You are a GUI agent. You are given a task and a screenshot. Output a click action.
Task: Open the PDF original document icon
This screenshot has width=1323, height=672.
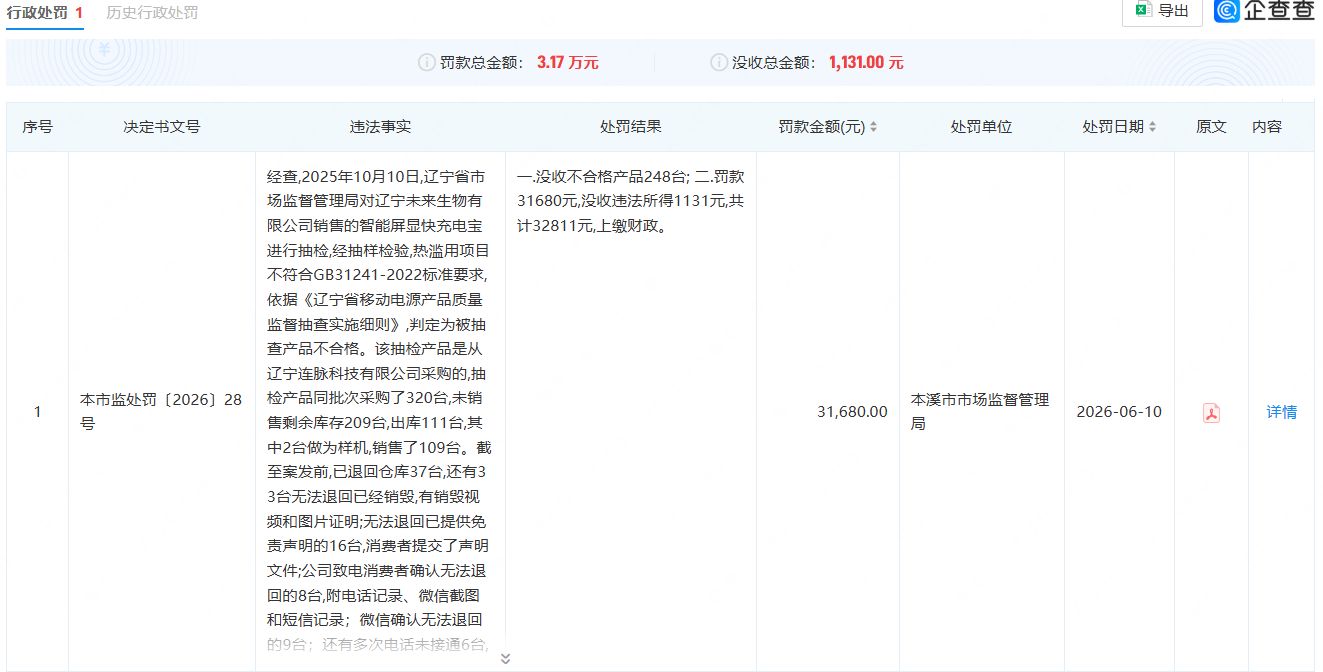1211,412
